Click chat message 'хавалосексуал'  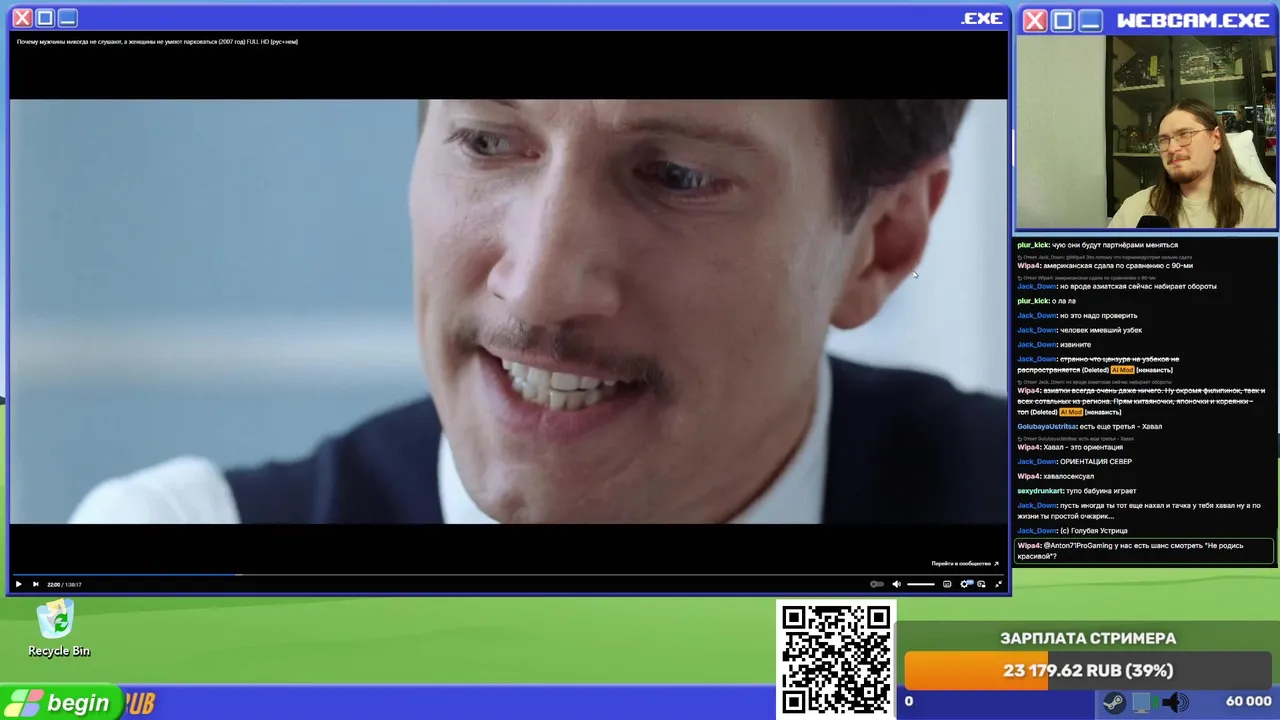(x=1068, y=476)
